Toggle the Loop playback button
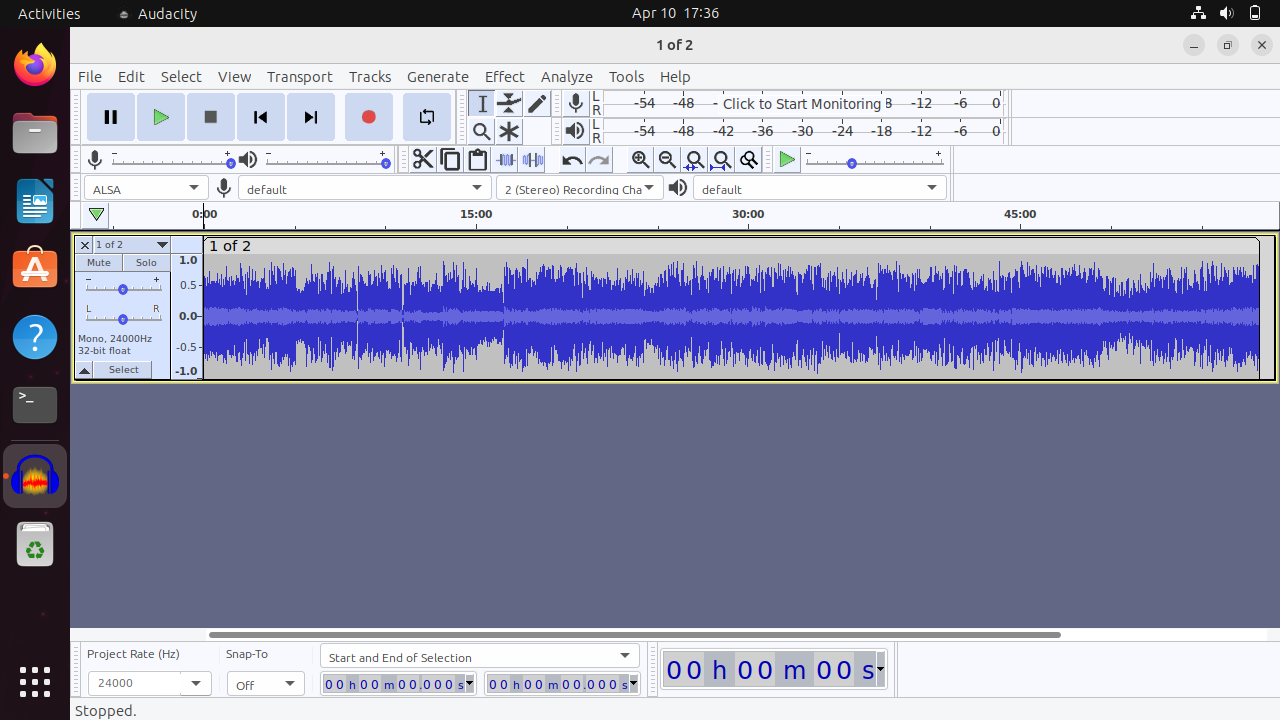 (427, 117)
